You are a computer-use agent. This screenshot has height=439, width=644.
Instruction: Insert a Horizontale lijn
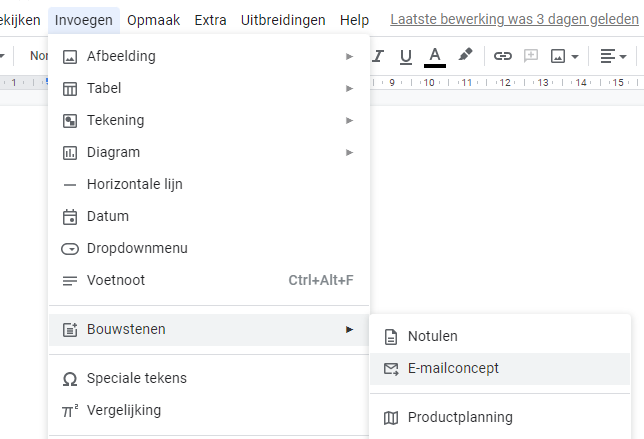pos(209,184)
